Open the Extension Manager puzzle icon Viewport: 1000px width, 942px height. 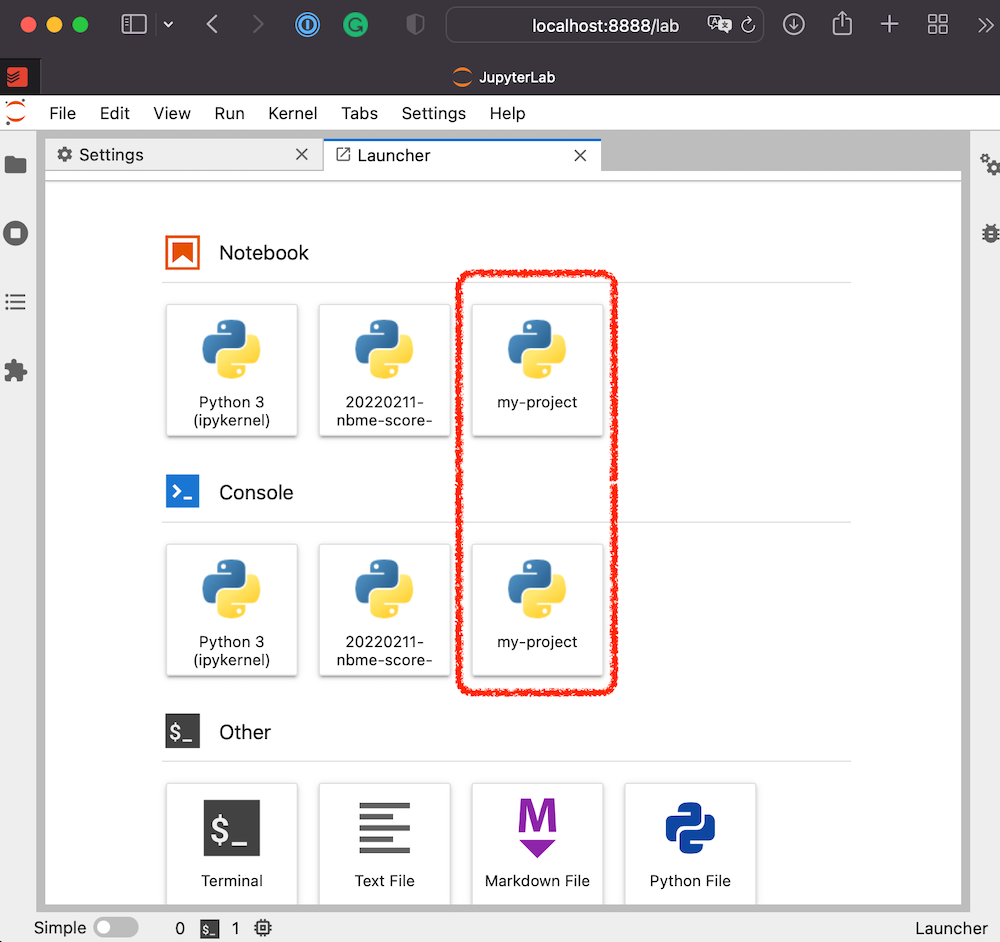(x=16, y=371)
